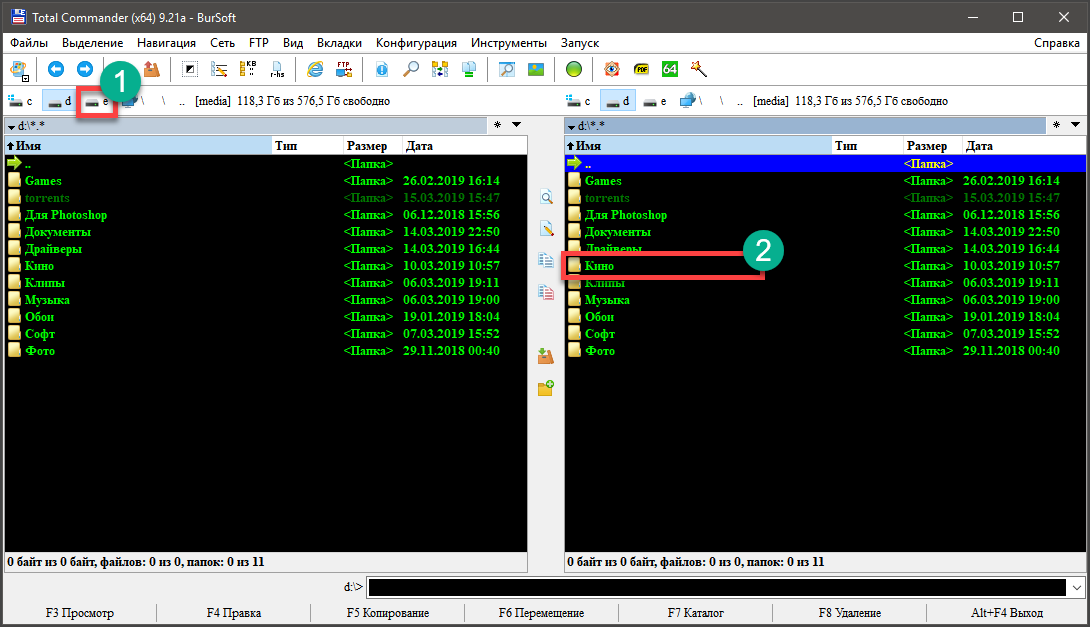Click the Internet Explorer toolbar icon
The width and height of the screenshot is (1090, 627).
(315, 69)
